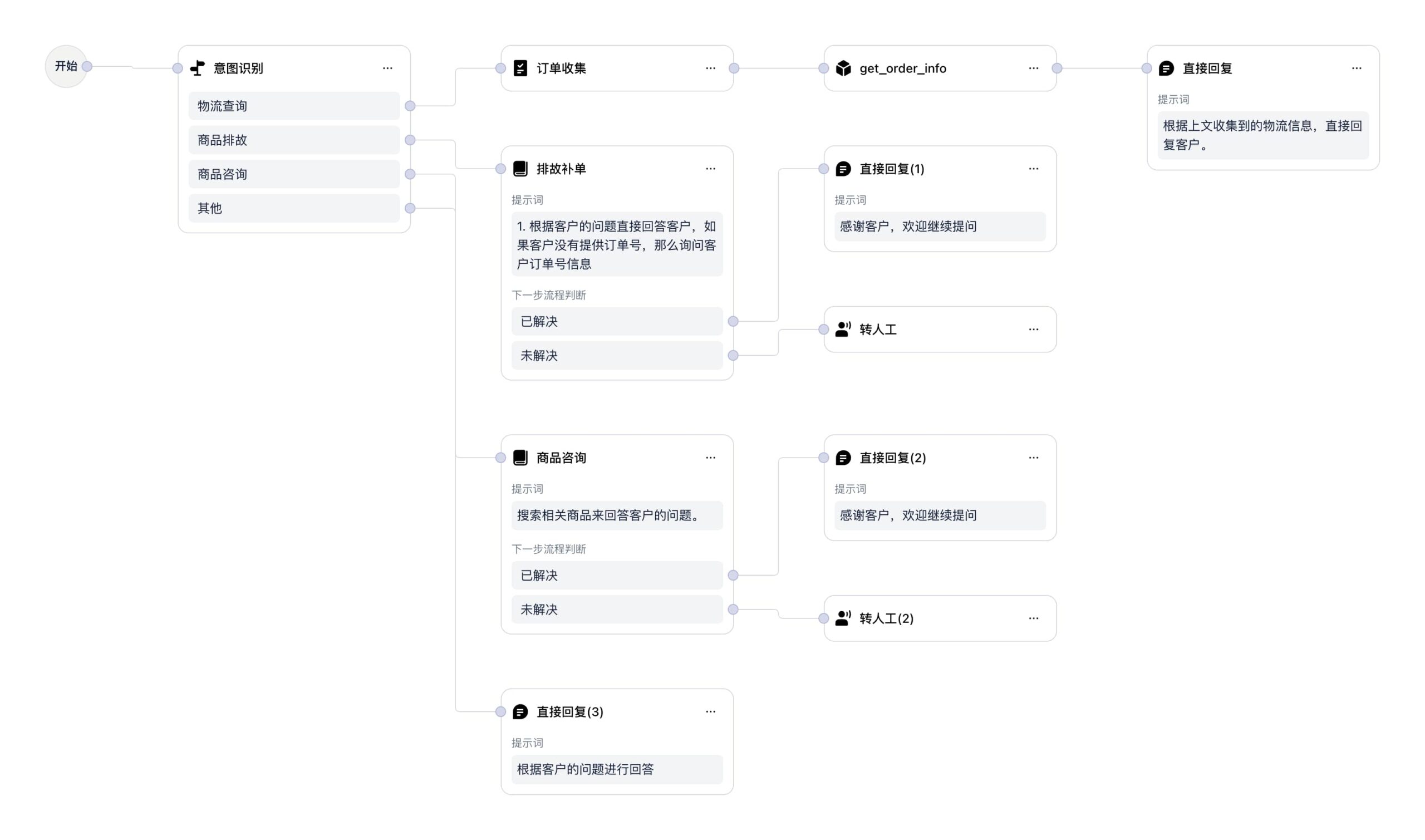
Task: Open the get_order_info node's more options menu
Action: click(x=1033, y=68)
